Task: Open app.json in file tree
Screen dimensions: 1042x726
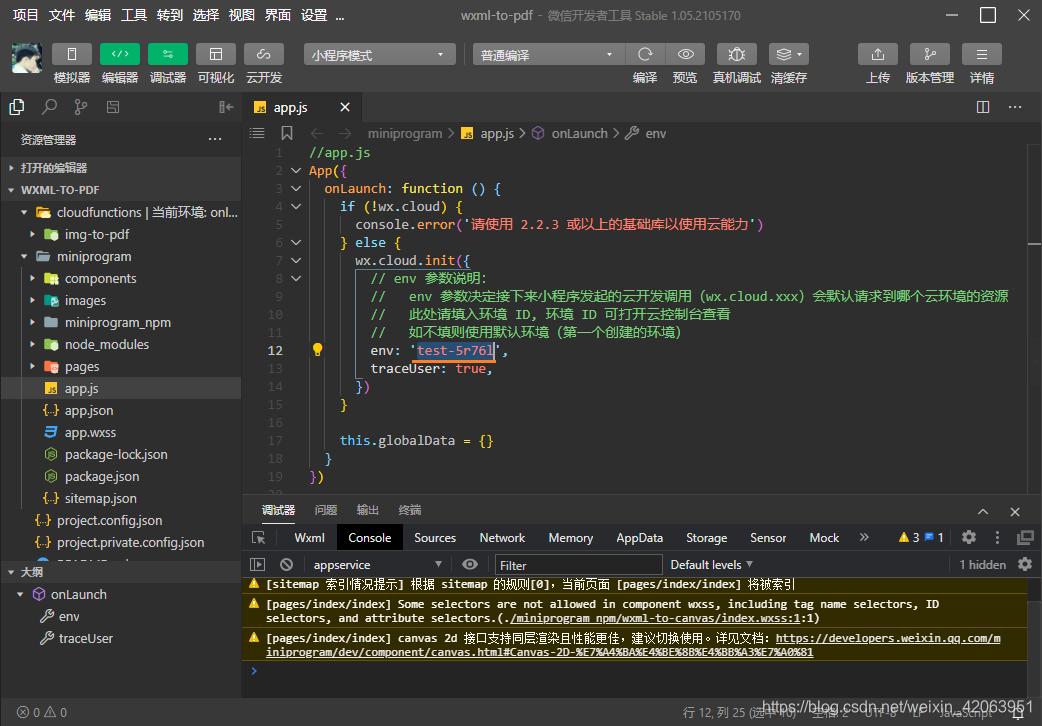Action: click(89, 410)
